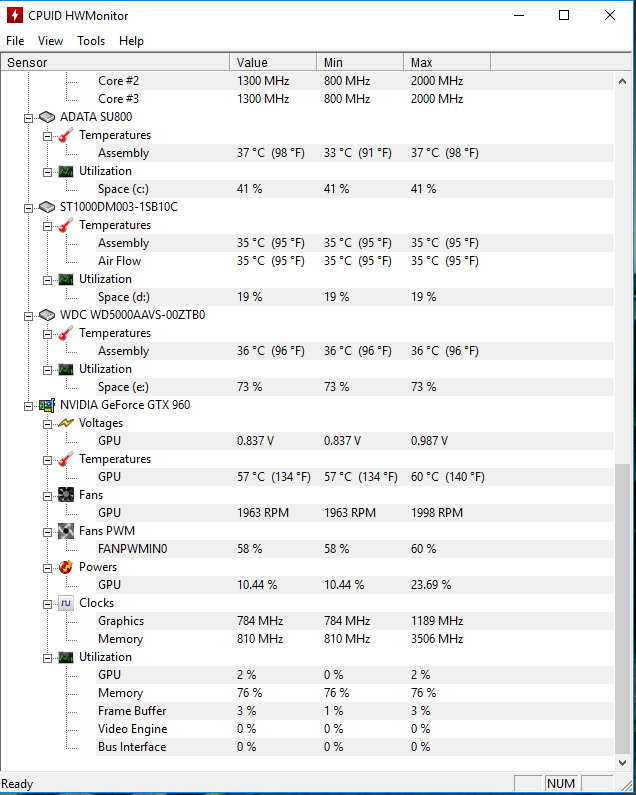Click the GTX 960 Temperatures thermometer icon
Viewport: 636px width, 795px height.
pos(65,459)
